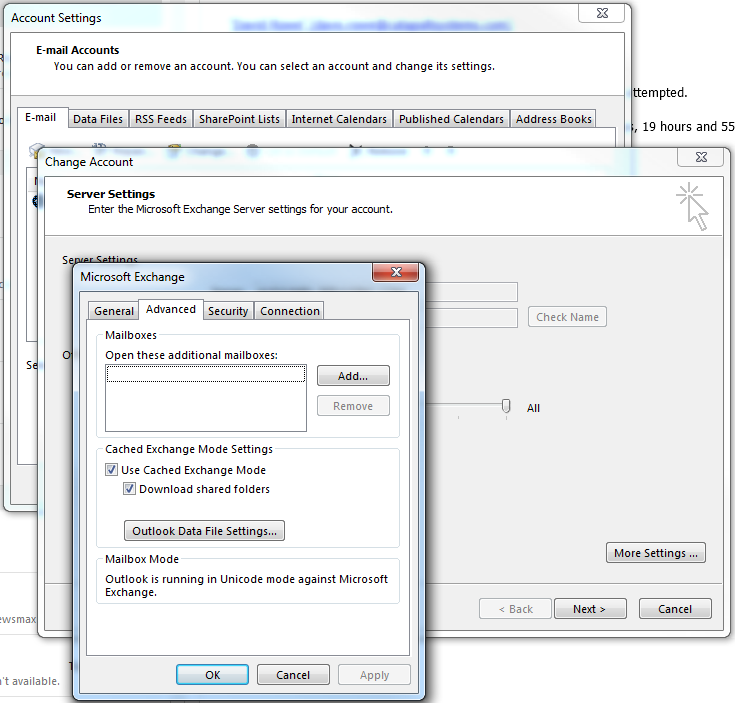Open E-mail tab in Account Settings
Viewport: 735px width, 703px height.
(41, 118)
